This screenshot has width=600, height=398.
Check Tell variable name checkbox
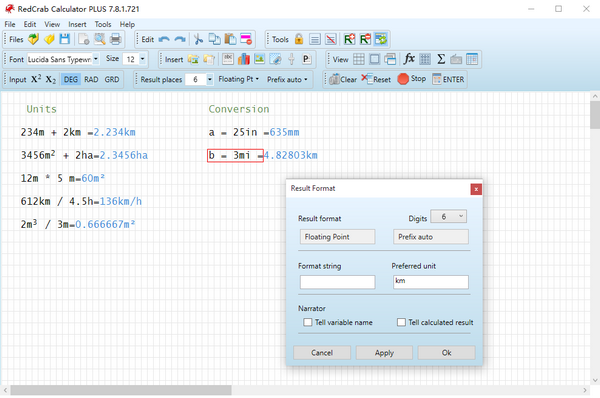tap(308, 322)
